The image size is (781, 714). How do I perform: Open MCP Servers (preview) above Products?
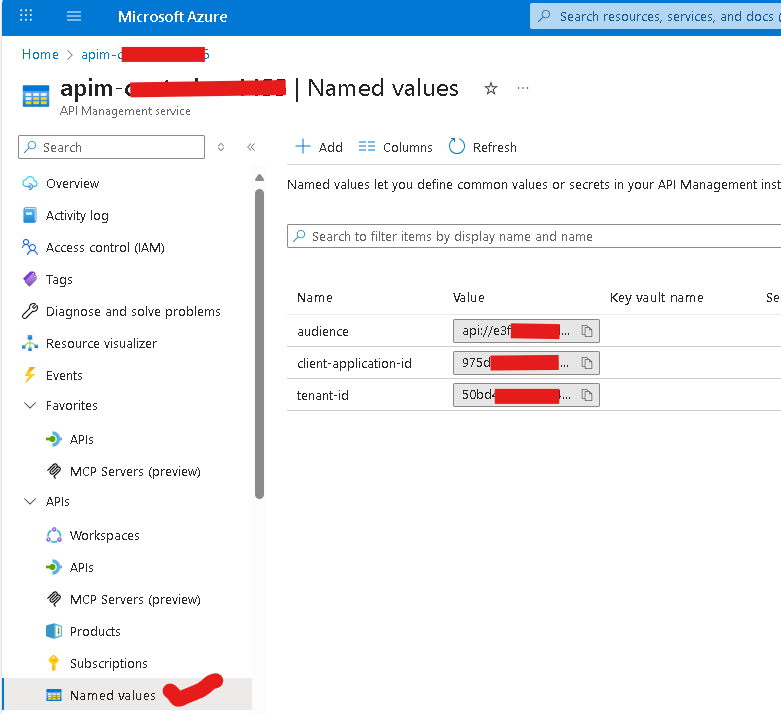(135, 599)
